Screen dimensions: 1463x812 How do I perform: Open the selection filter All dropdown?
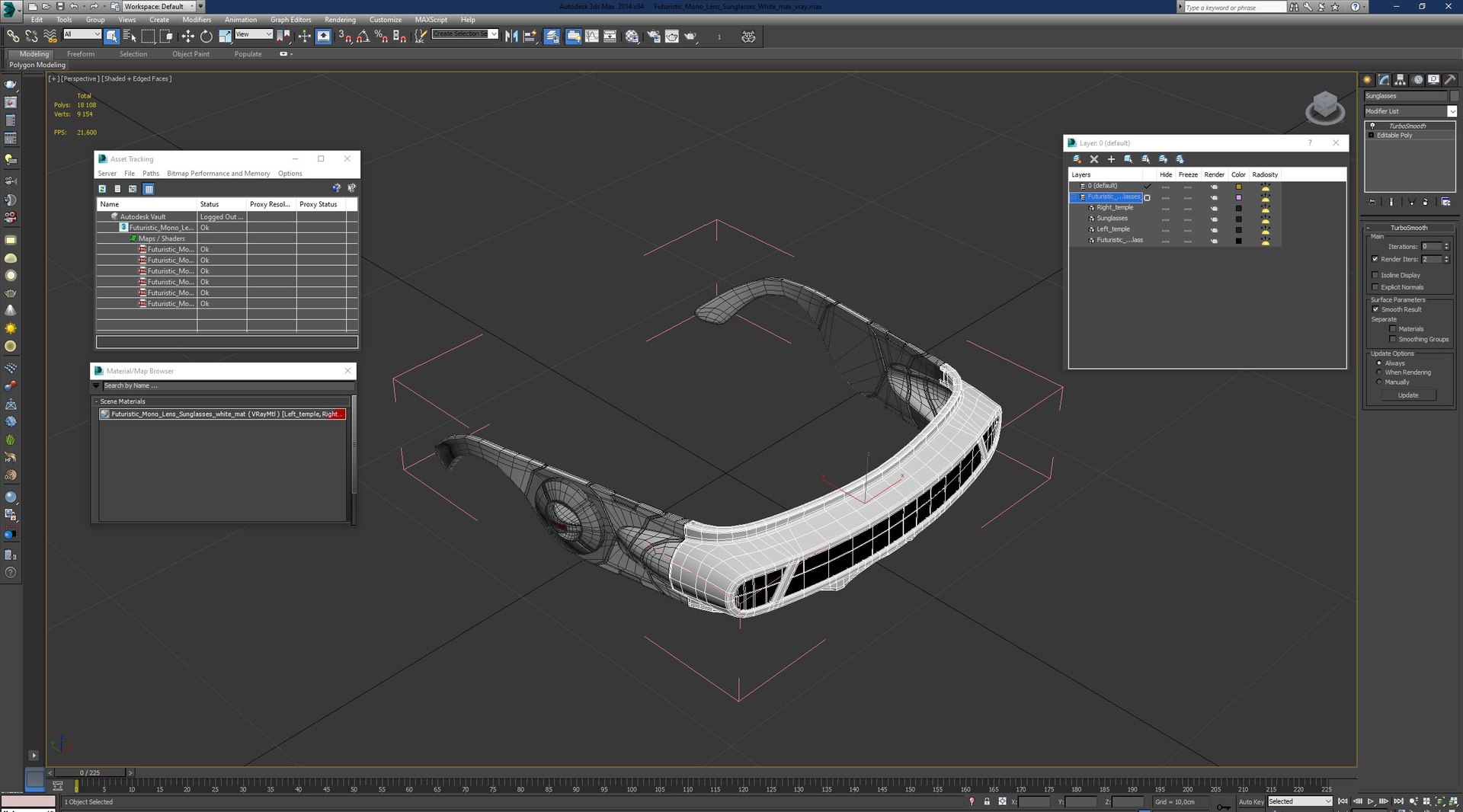tap(82, 34)
